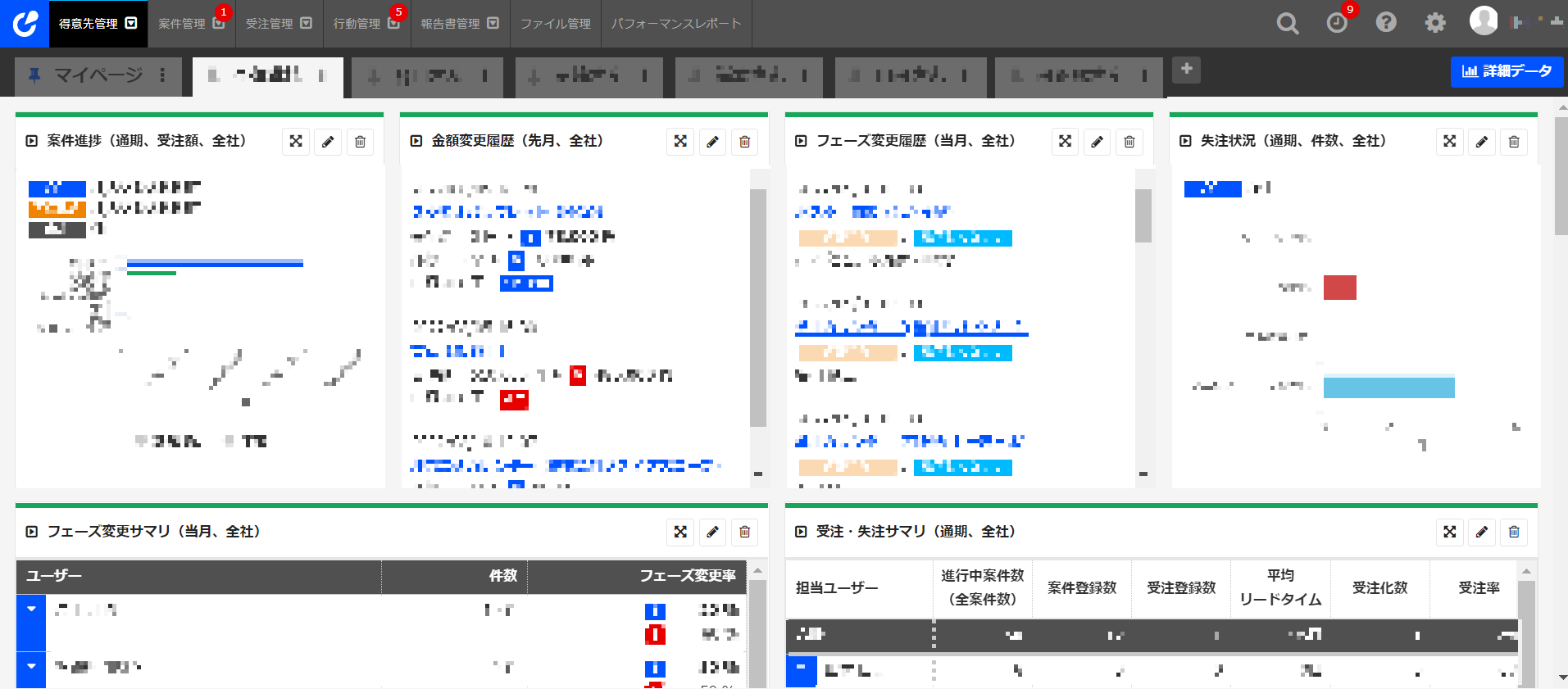Click the blue legend swatch in 案件進捗
This screenshot has width=1568, height=689.
pos(57,189)
